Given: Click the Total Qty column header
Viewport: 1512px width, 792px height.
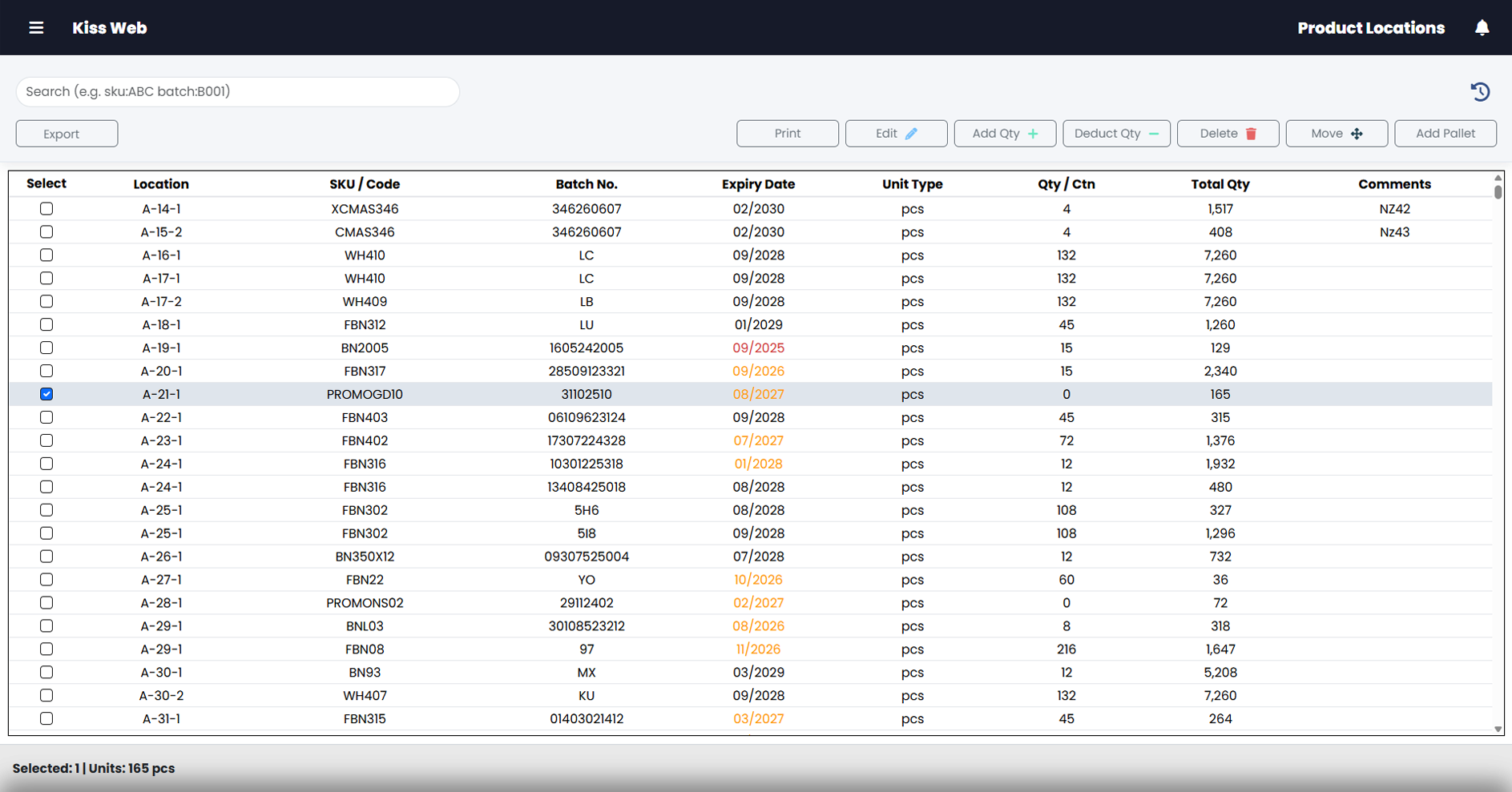Looking at the screenshot, I should [x=1220, y=184].
